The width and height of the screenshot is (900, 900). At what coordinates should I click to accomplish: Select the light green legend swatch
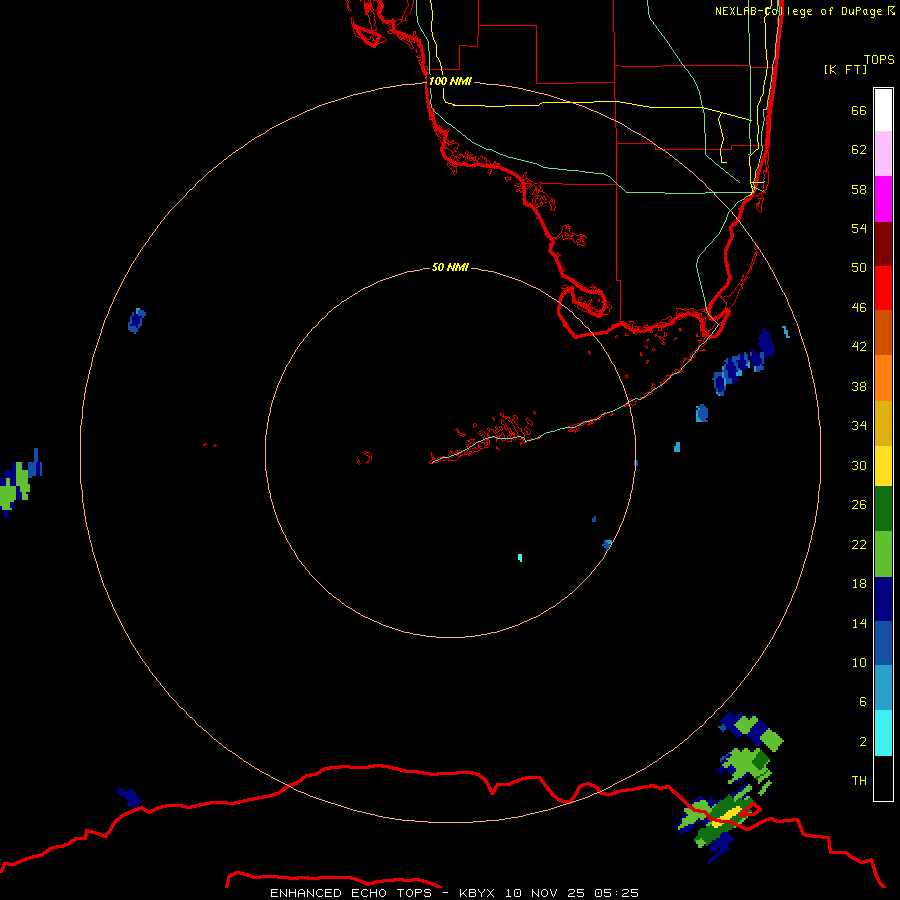tap(883, 554)
